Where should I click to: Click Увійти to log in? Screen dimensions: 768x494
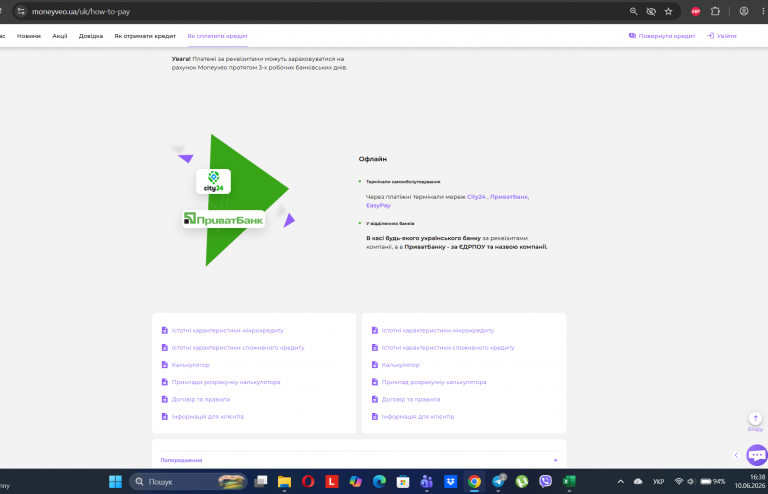click(x=722, y=36)
